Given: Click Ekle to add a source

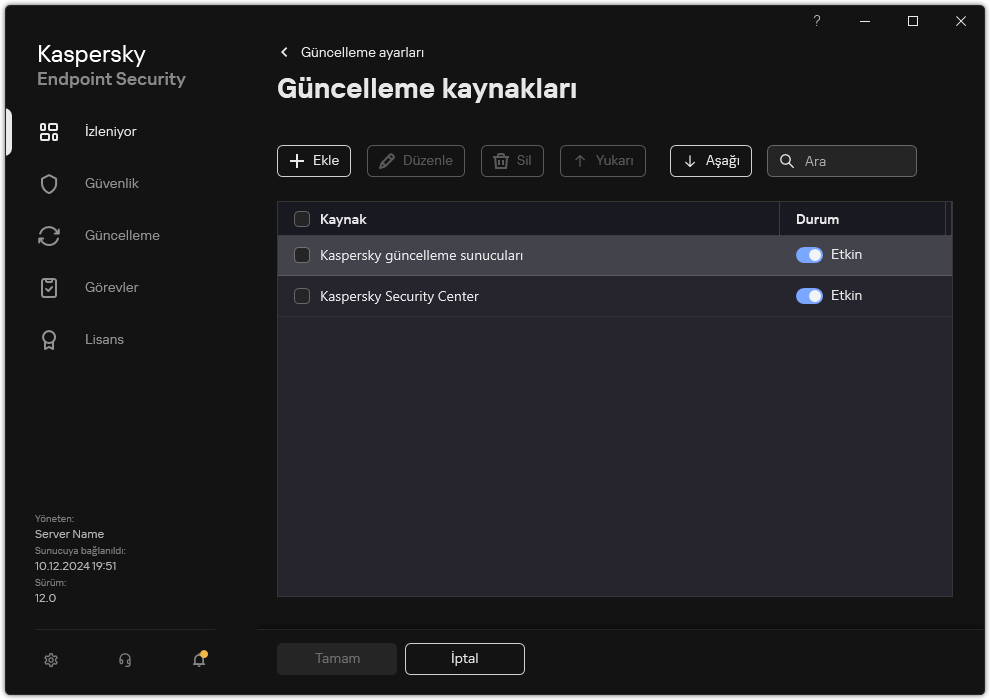Looking at the screenshot, I should [313, 160].
